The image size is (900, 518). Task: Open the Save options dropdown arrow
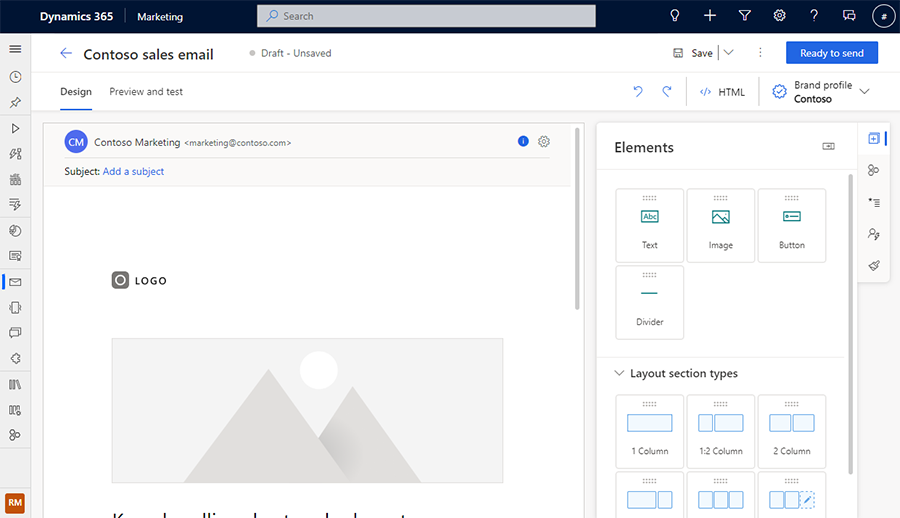pyautogui.click(x=728, y=52)
